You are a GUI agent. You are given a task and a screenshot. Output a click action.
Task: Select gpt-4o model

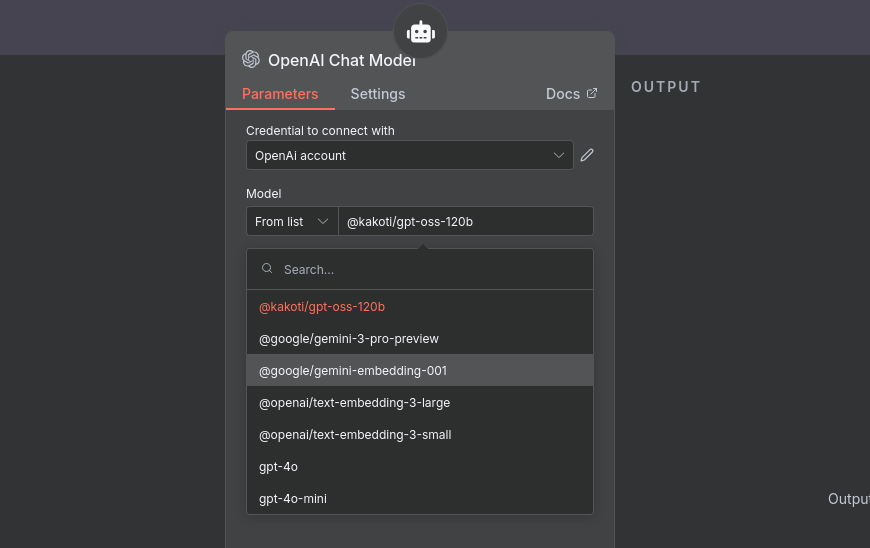coord(278,466)
